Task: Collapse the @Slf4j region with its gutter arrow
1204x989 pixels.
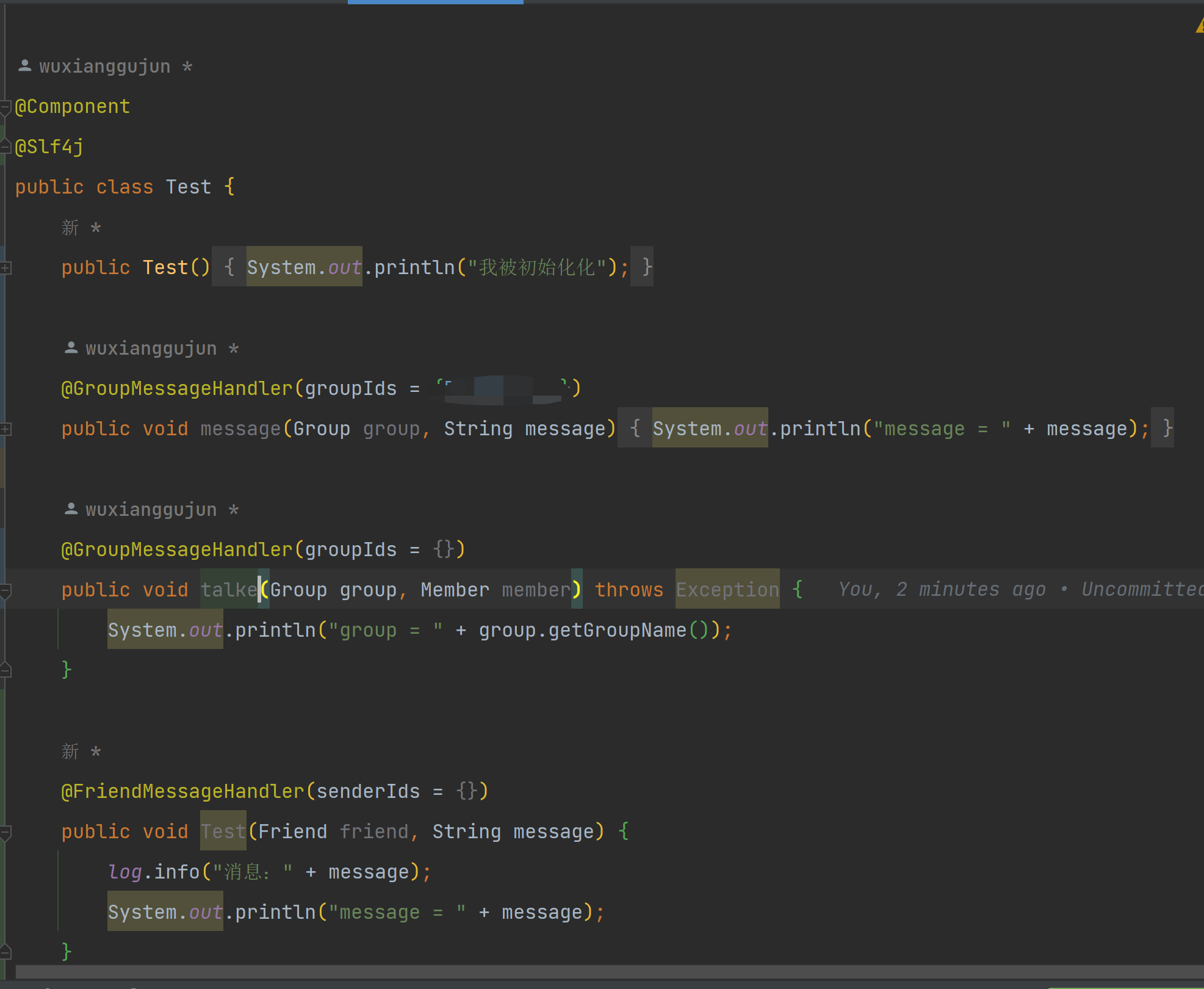Action: pyautogui.click(x=4, y=145)
